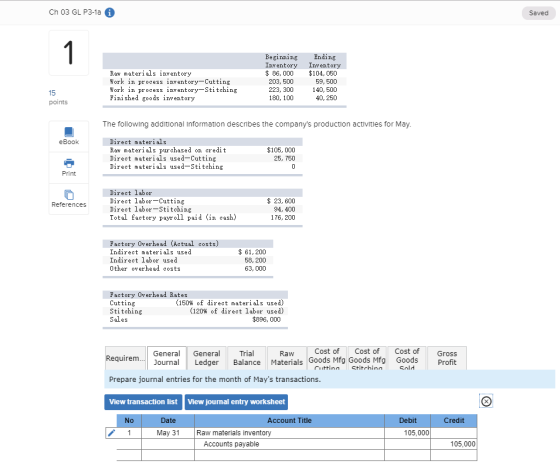
Task: Click the Indirect materials used row
Action: point(188,252)
